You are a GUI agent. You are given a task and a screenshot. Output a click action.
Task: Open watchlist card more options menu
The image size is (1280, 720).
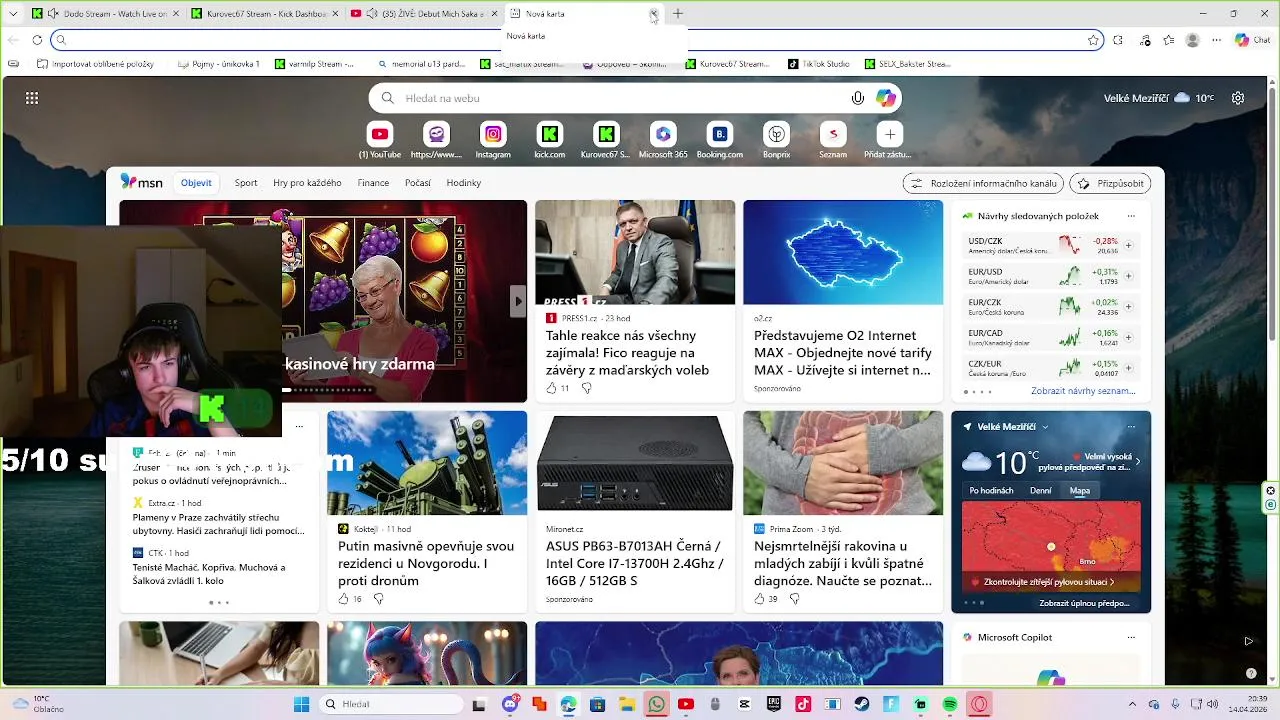(1131, 216)
